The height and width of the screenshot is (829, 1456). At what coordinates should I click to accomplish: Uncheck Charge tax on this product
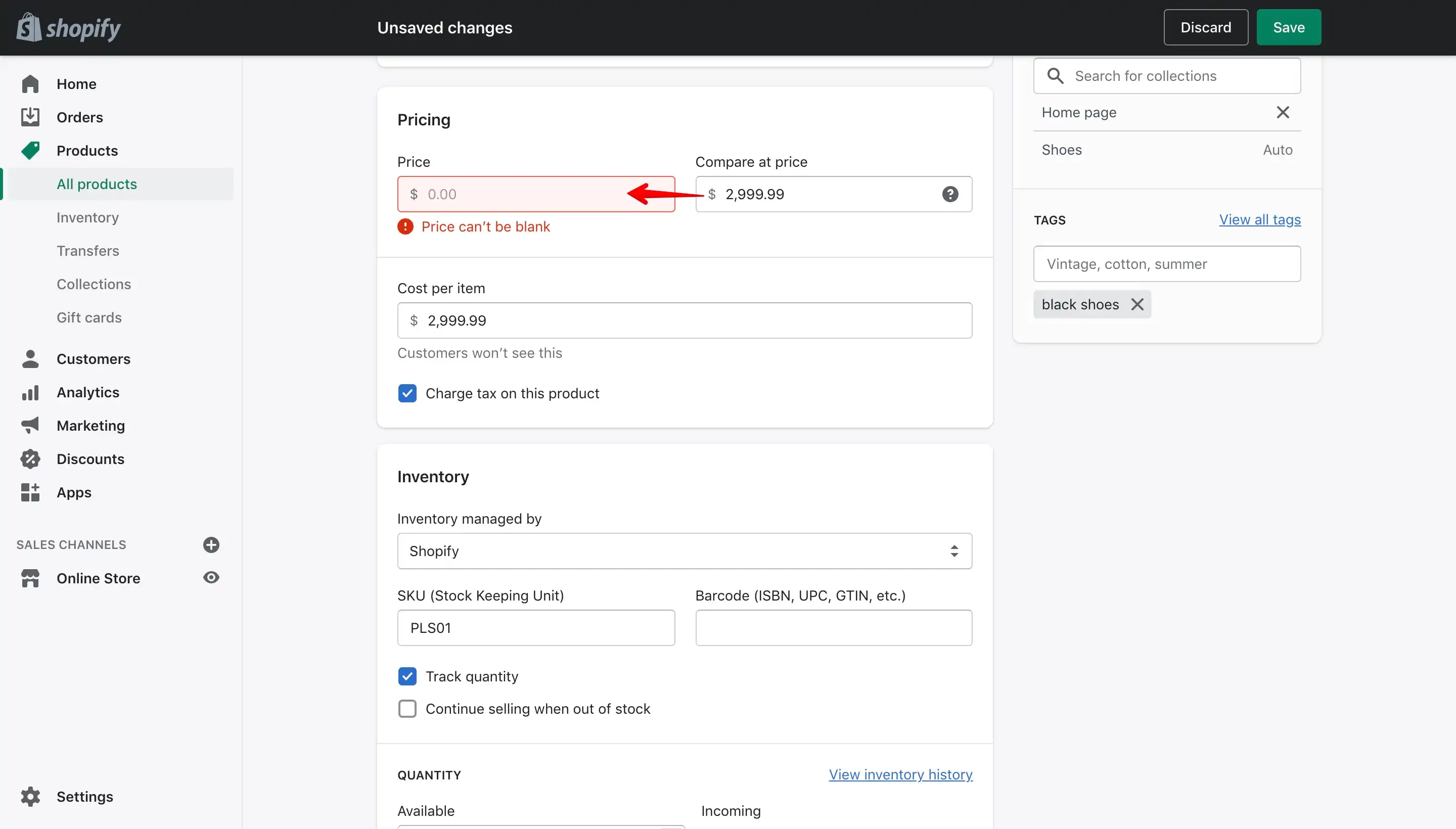pyautogui.click(x=407, y=393)
